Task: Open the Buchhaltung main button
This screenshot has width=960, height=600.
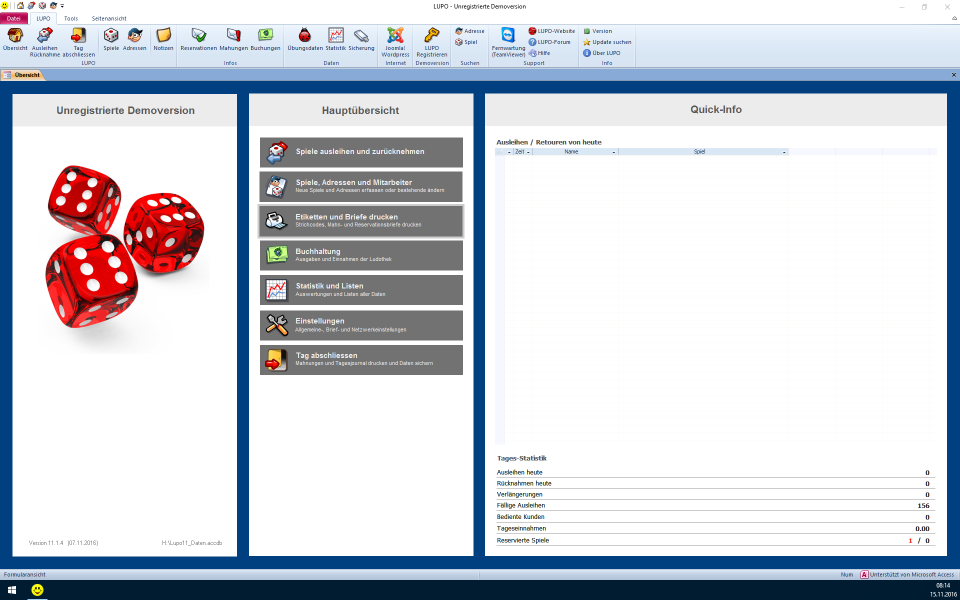Action: 361,255
